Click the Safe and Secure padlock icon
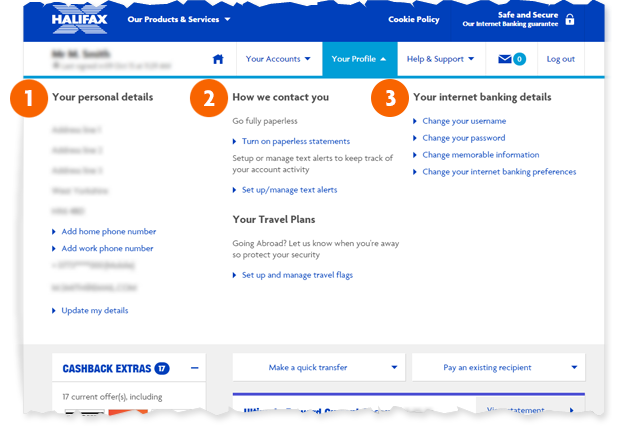 point(570,19)
